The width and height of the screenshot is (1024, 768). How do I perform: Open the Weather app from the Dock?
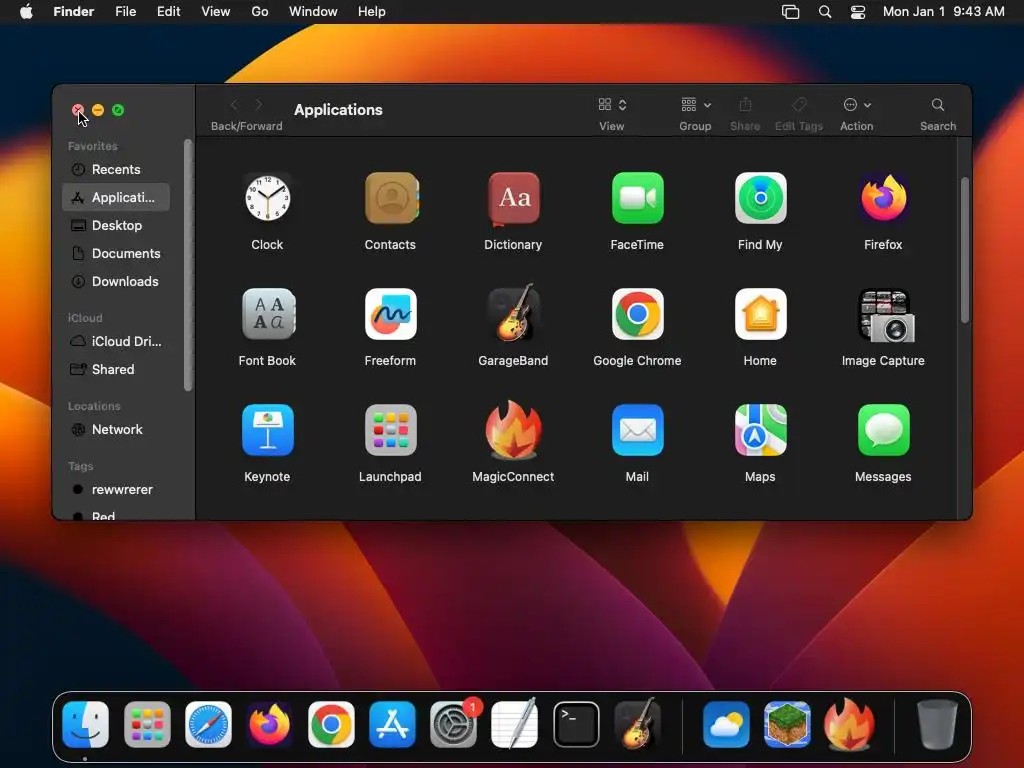point(726,725)
